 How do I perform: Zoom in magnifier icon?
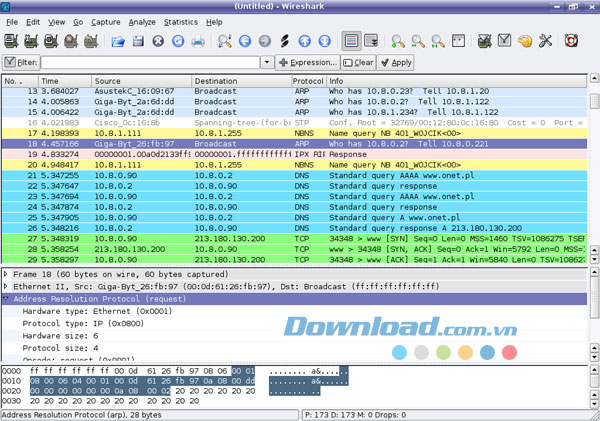click(x=398, y=41)
